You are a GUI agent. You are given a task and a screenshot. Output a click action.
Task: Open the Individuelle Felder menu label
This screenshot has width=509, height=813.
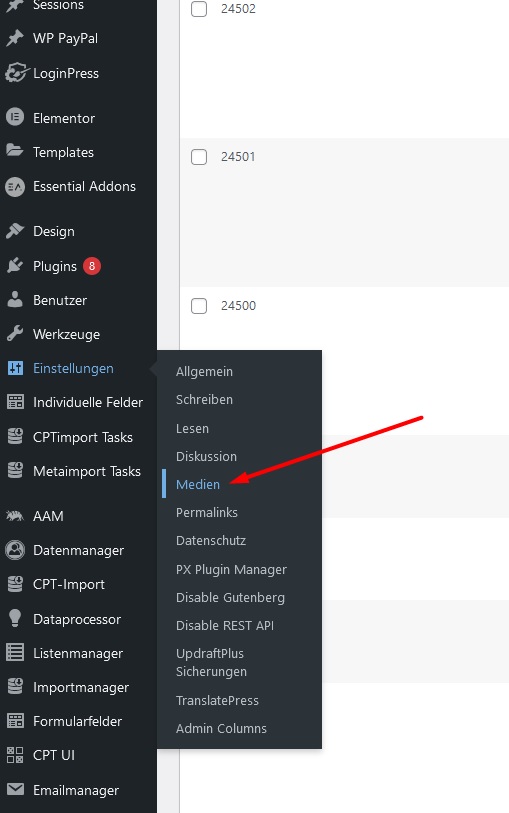coord(88,402)
